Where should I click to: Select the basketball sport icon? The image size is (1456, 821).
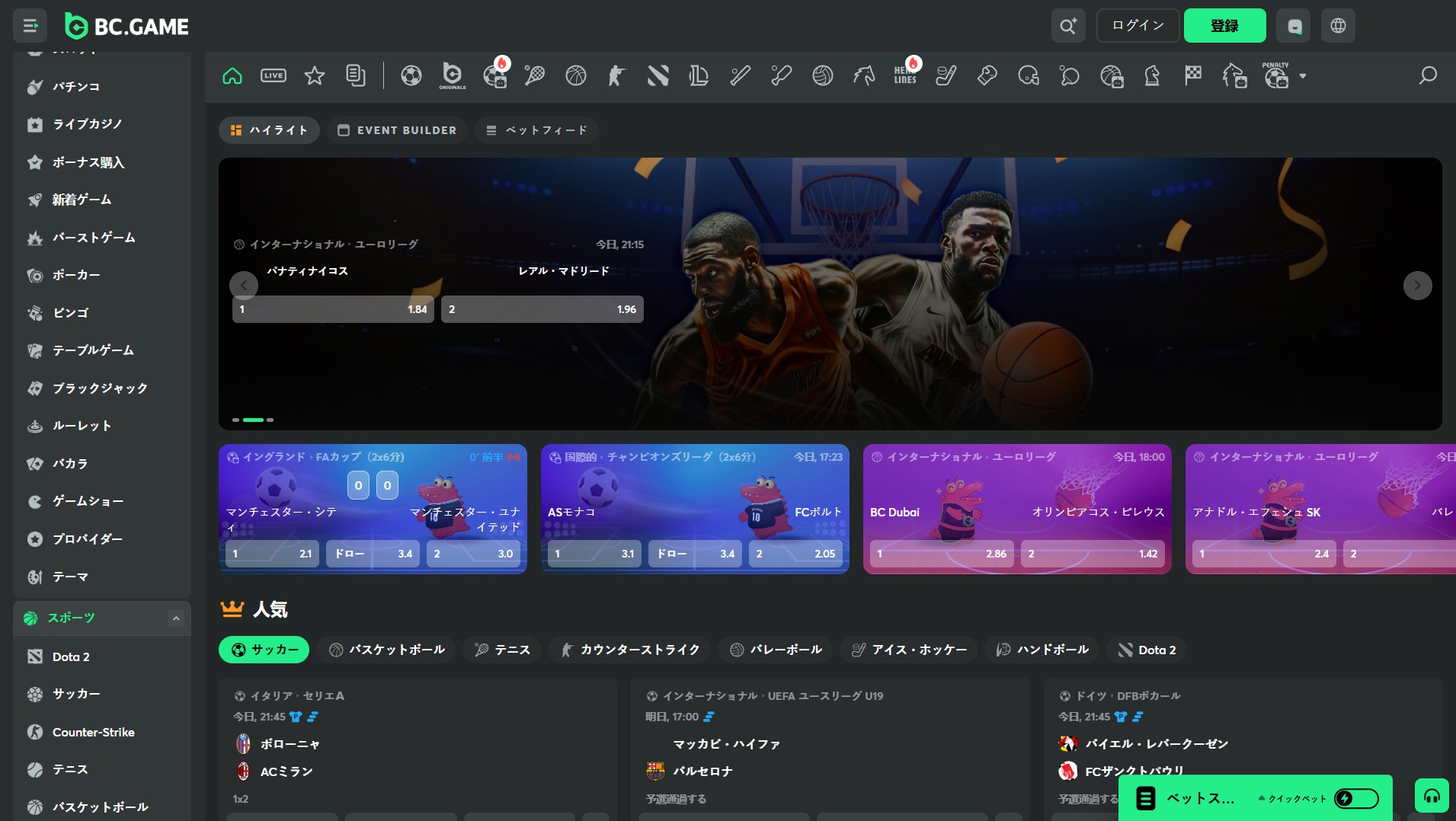click(x=576, y=75)
